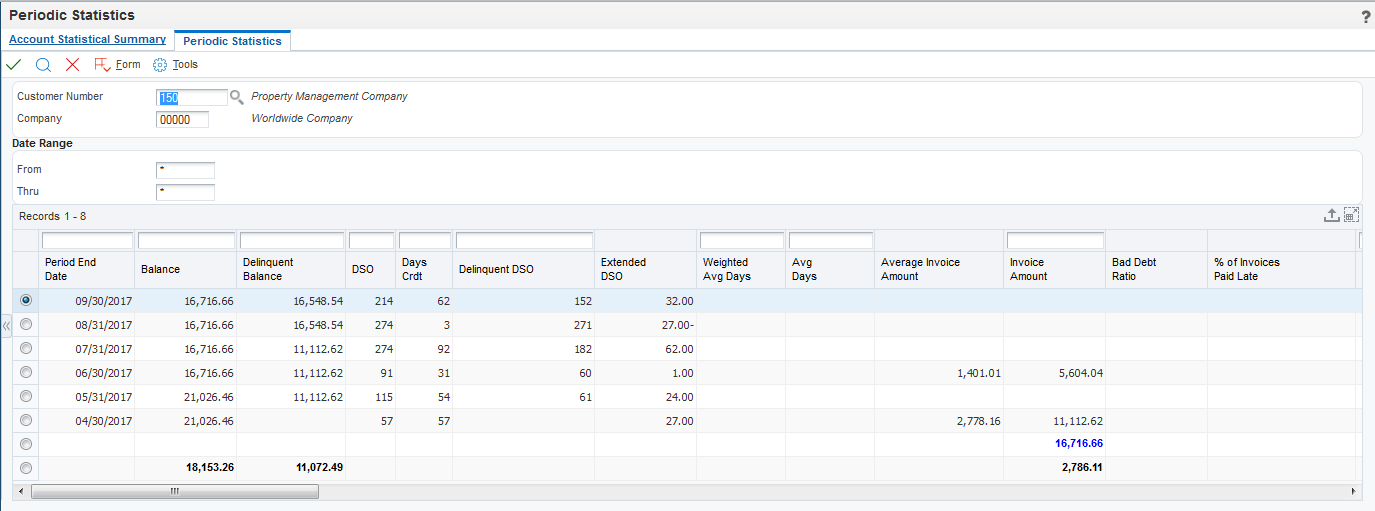Select the Periodic Statistics tab

tap(232, 41)
